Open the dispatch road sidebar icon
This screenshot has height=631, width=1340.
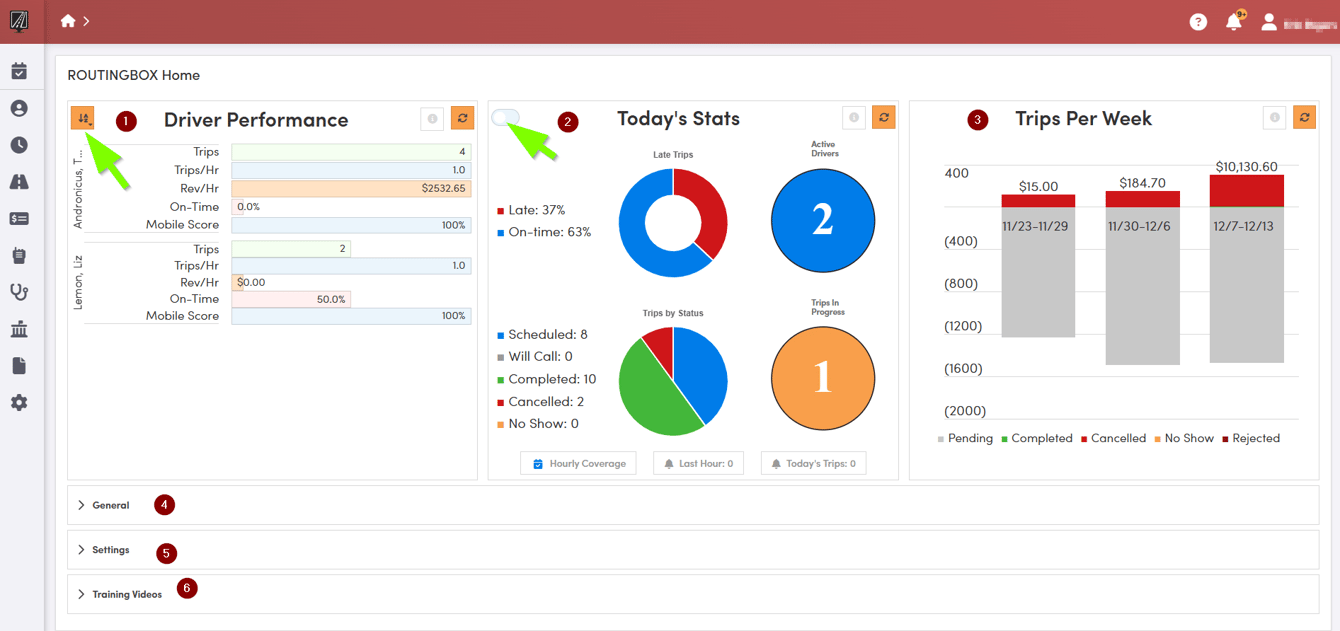pyautogui.click(x=19, y=182)
